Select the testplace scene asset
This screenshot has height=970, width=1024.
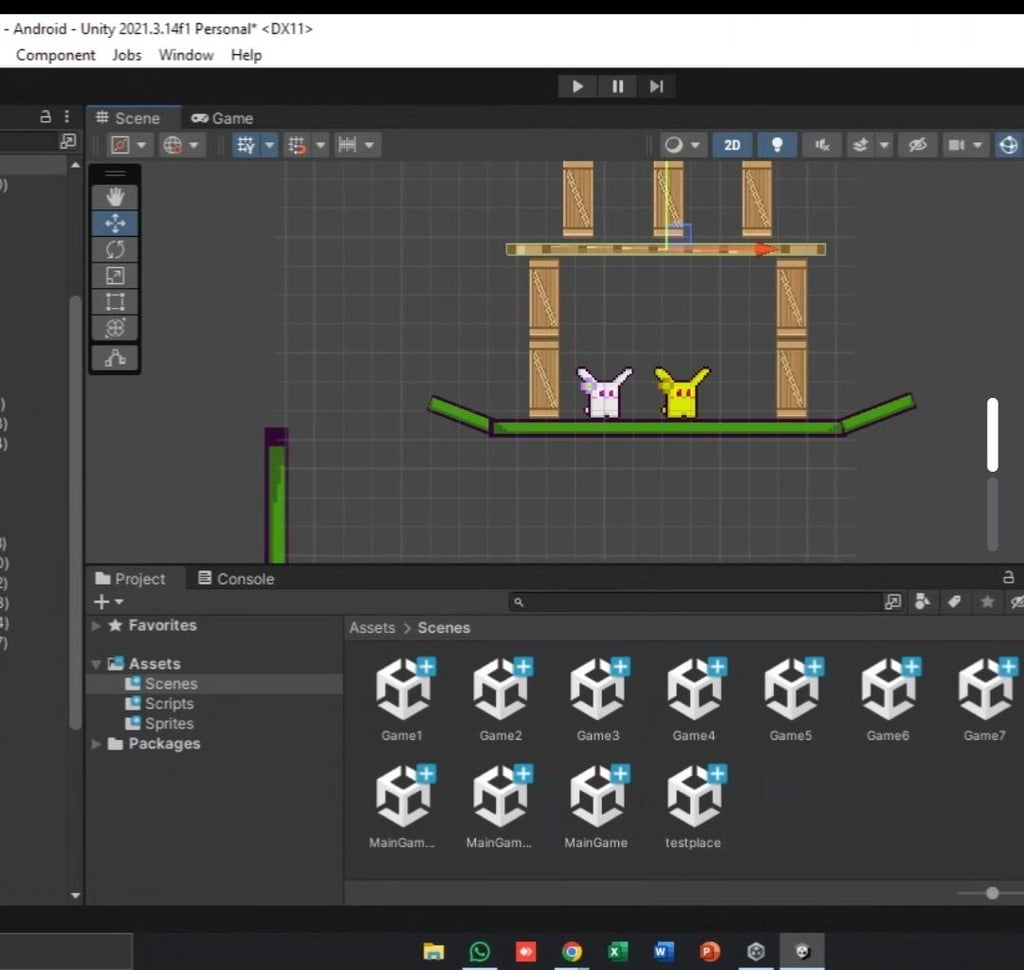click(694, 807)
